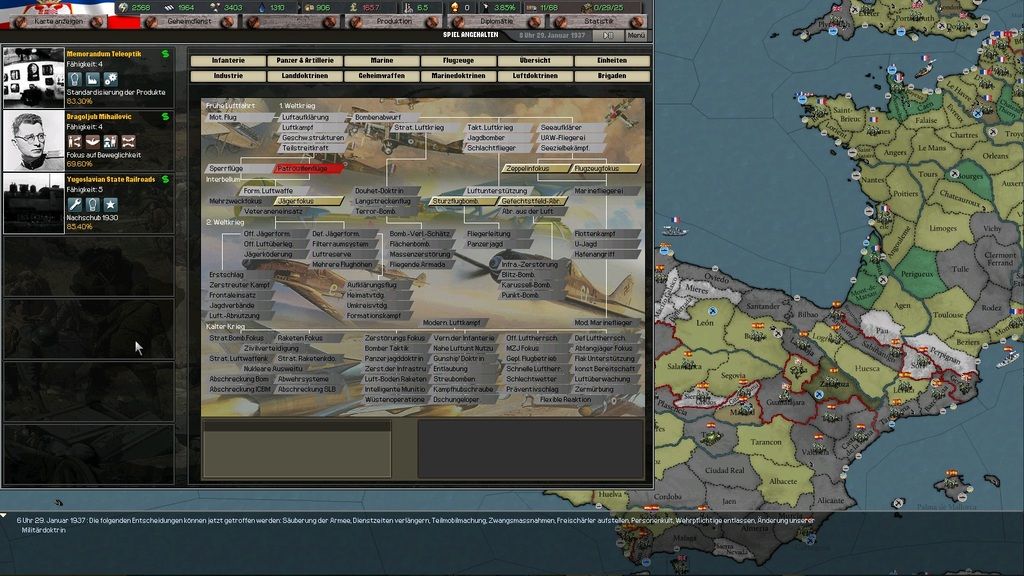
Task: Click the lightbulb specialty icon for Memorandum Teleoptik
Action: (x=75, y=79)
